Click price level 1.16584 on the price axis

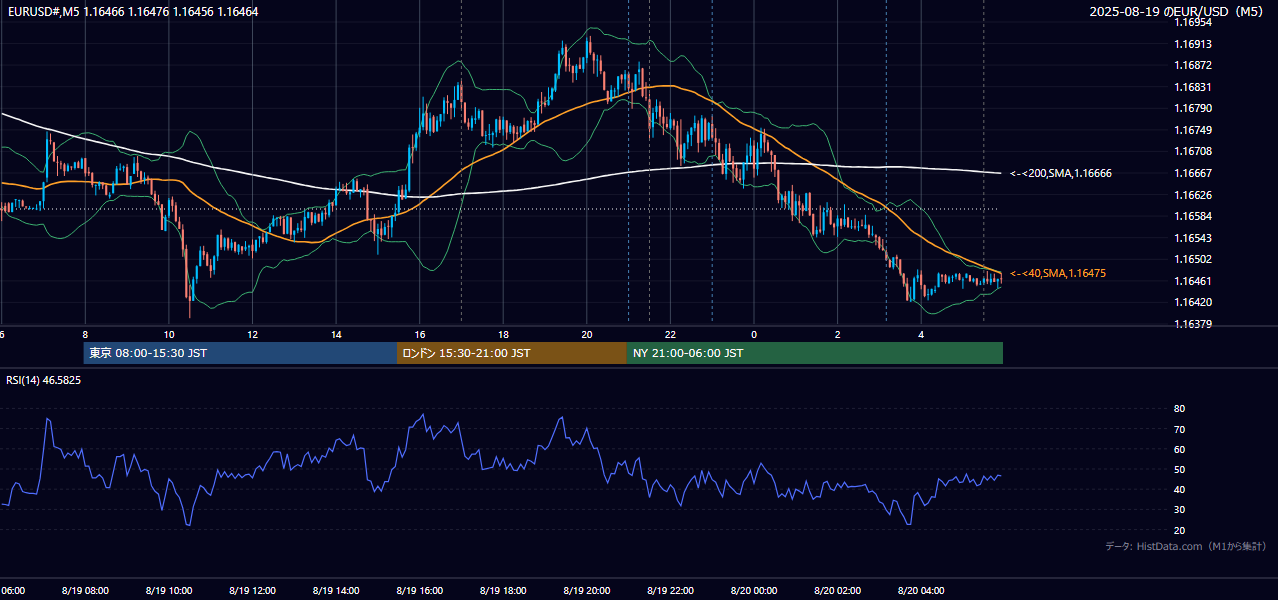coord(1192,216)
